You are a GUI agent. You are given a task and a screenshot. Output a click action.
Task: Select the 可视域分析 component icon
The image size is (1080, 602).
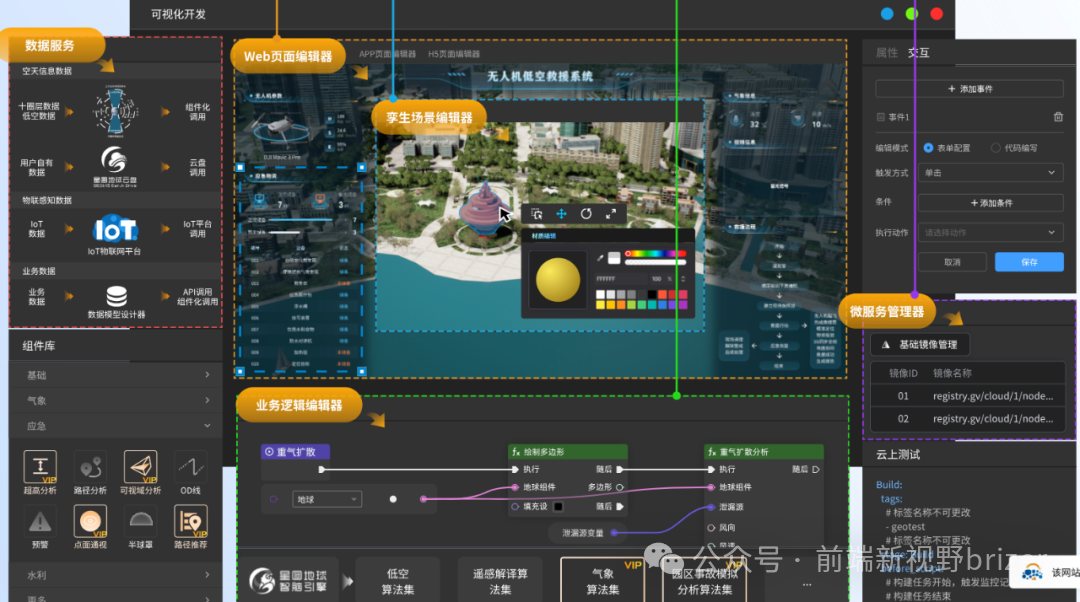click(141, 466)
